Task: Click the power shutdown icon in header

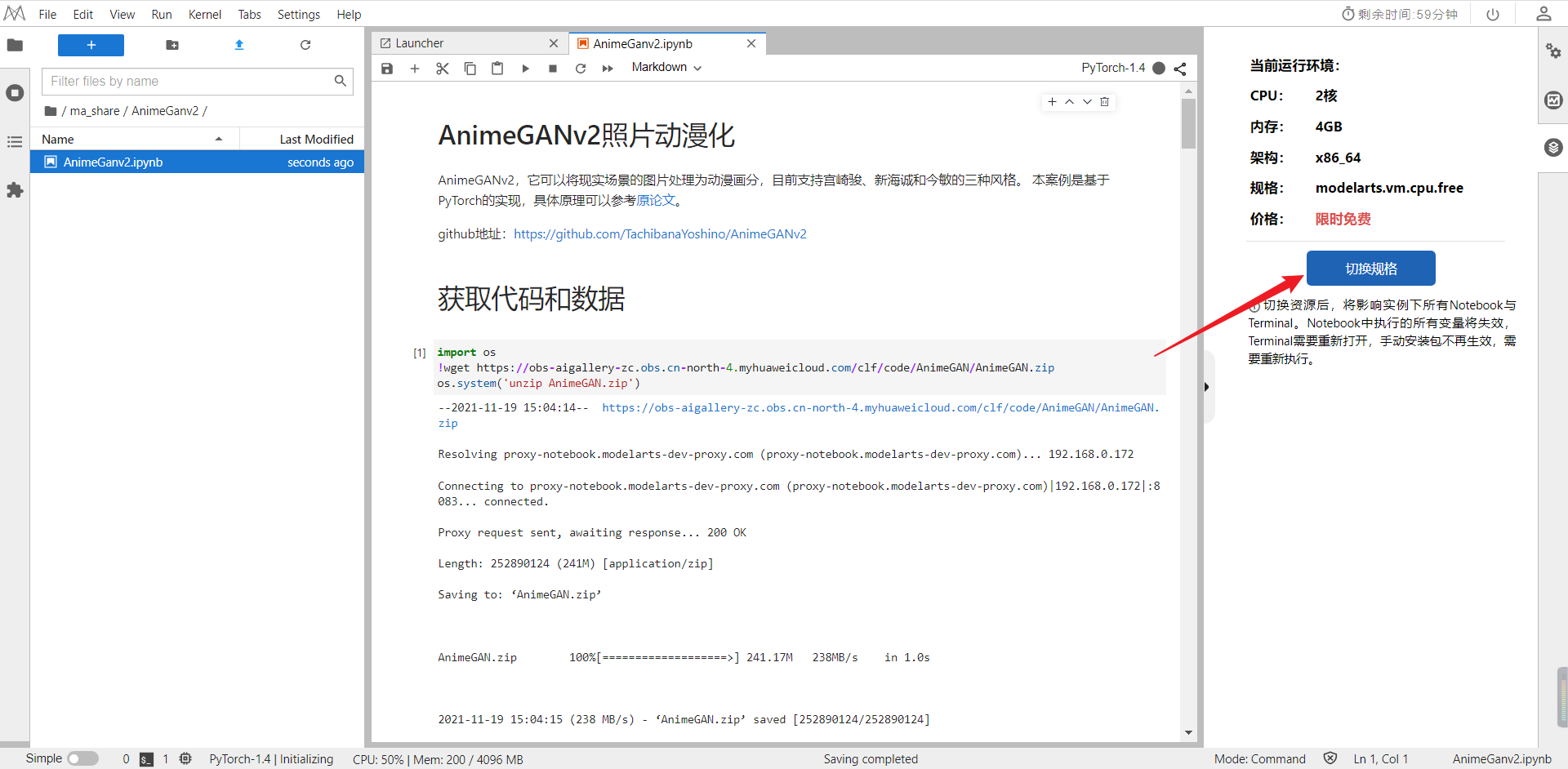Action: [1493, 15]
